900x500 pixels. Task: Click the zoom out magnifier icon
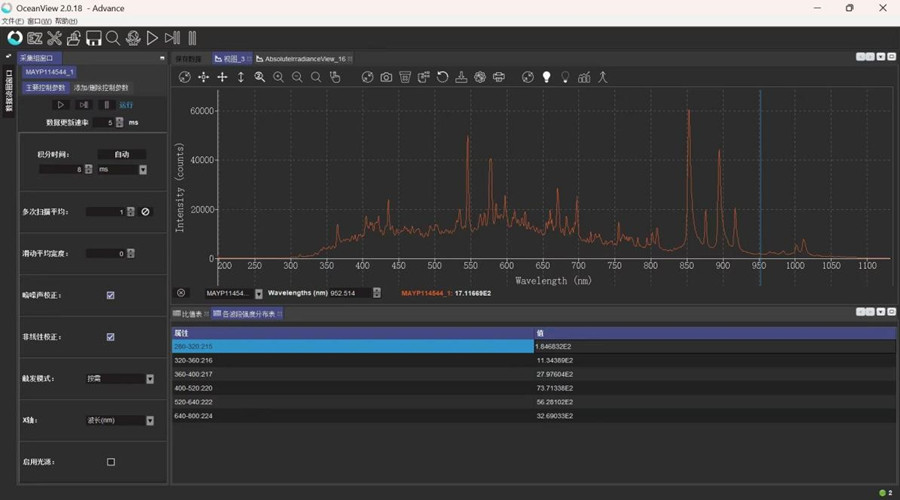(x=297, y=77)
